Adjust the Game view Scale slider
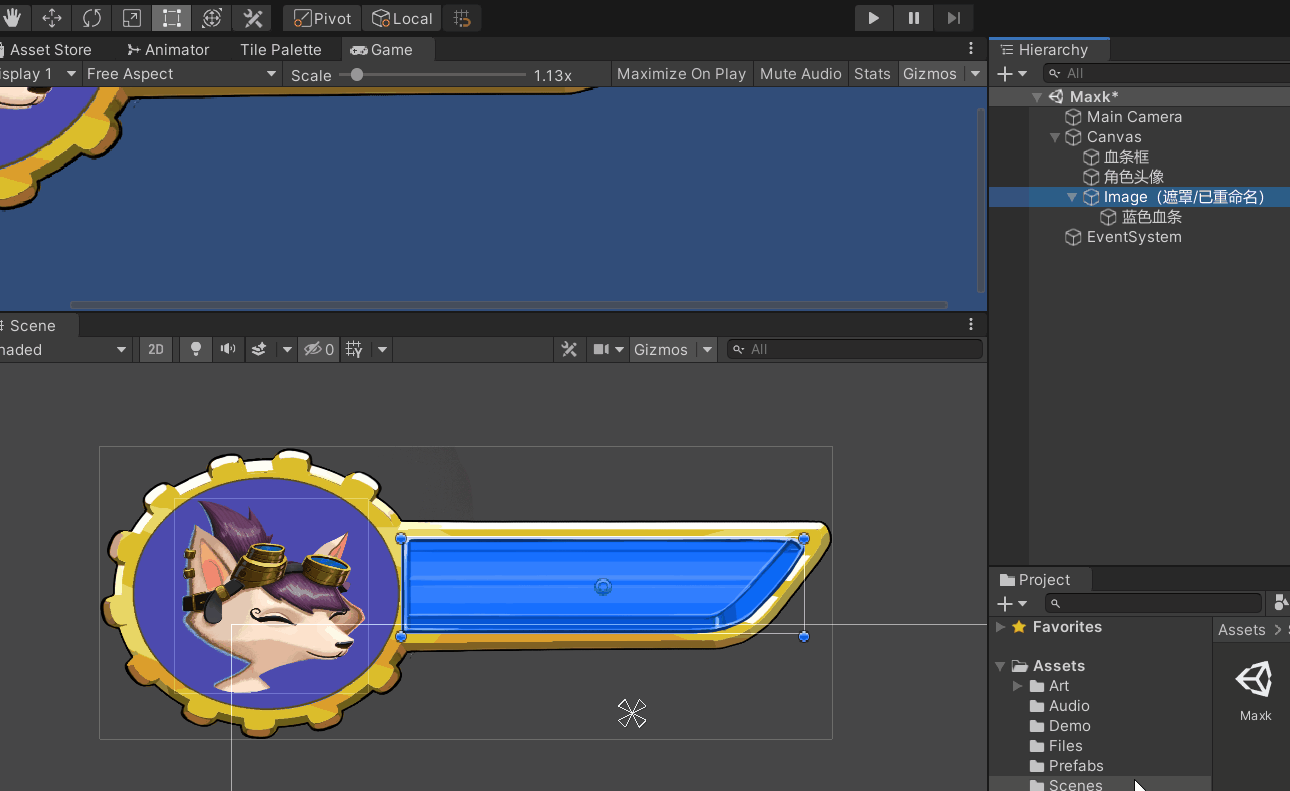This screenshot has width=1290, height=791. coord(358,74)
